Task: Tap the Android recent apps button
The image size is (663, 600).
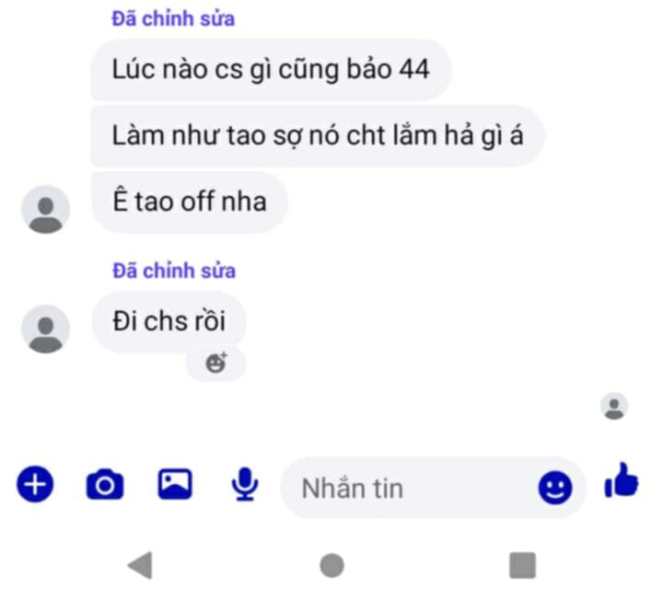Action: click(x=523, y=565)
